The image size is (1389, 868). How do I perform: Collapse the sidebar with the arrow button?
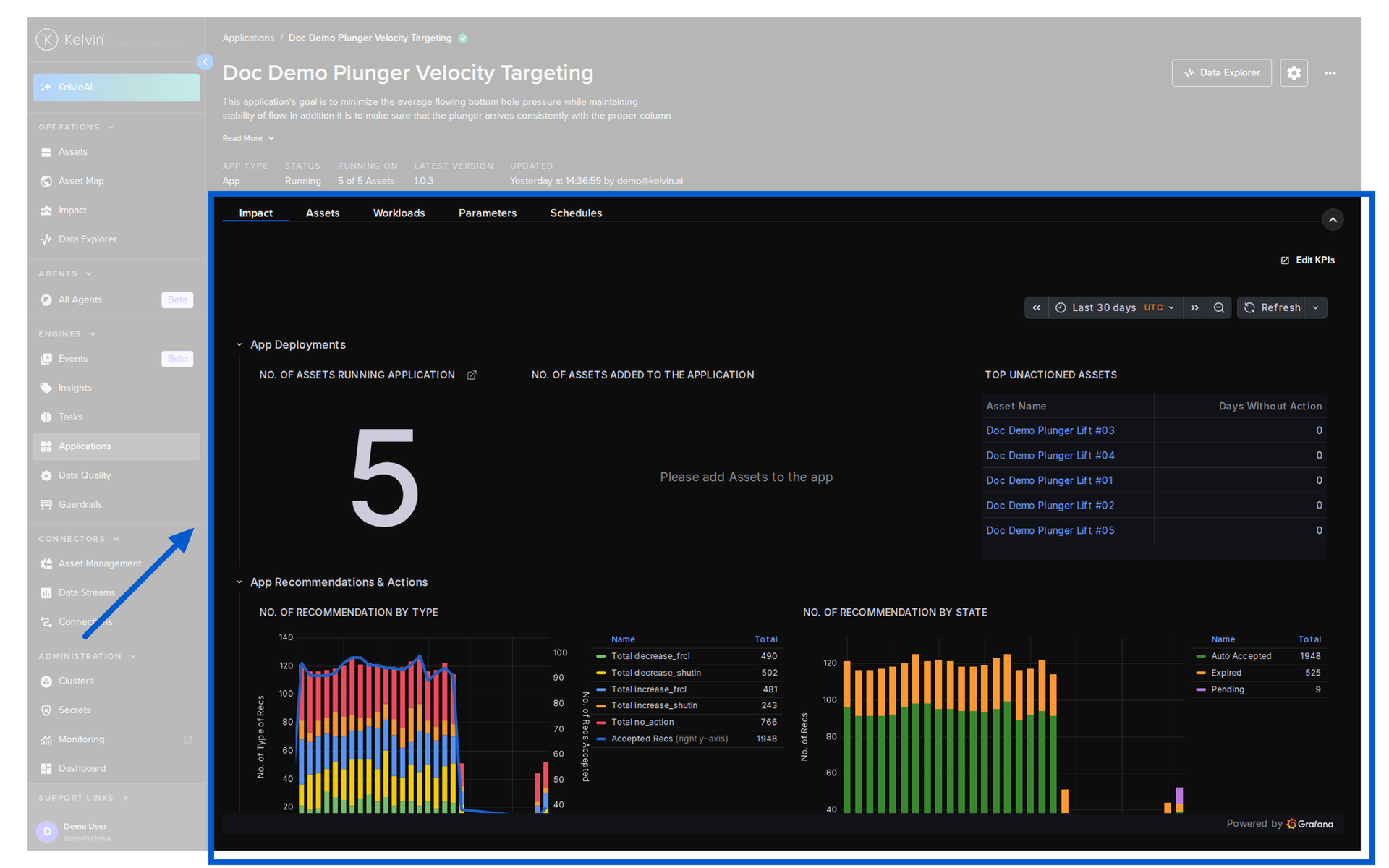[205, 62]
